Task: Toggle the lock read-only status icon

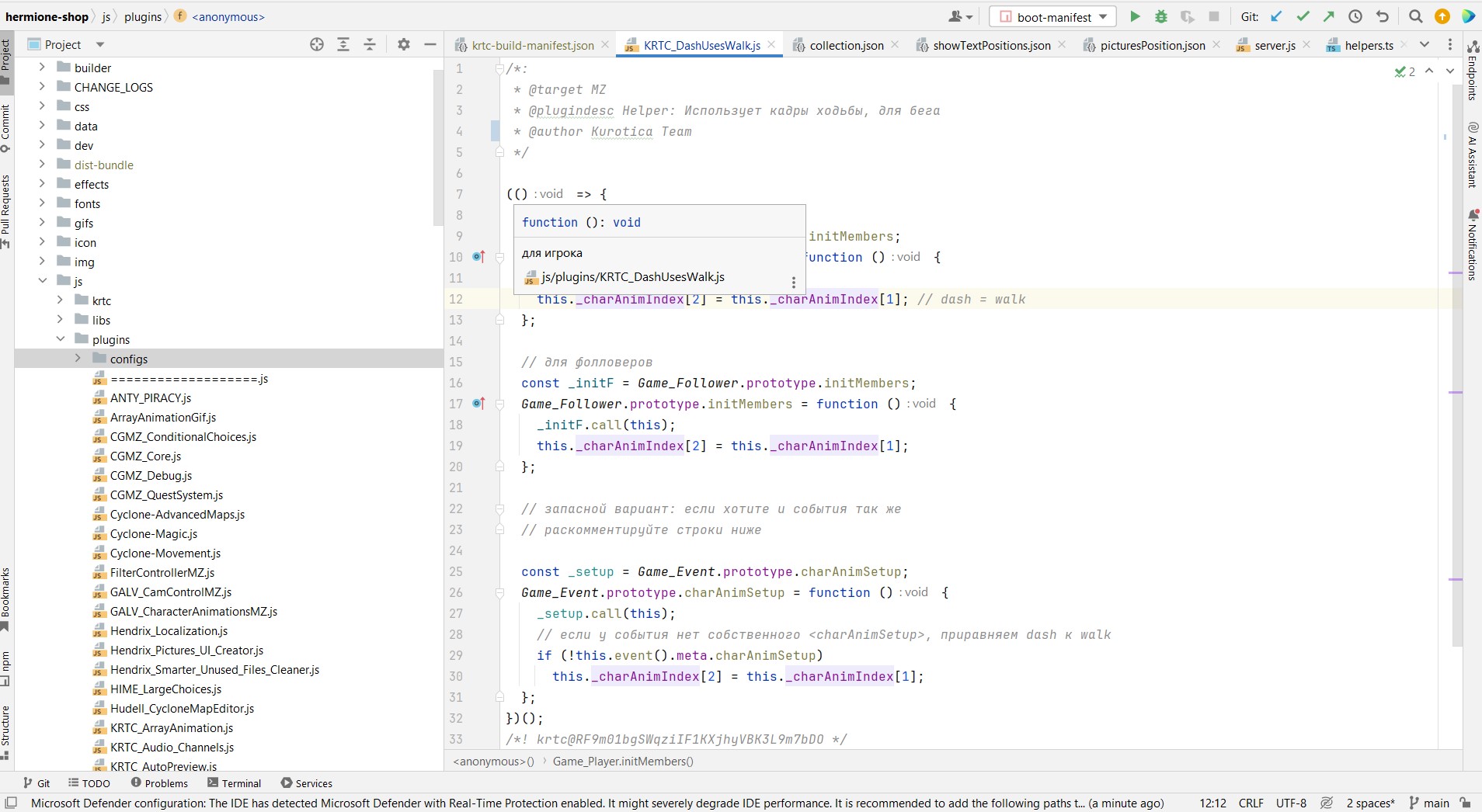Action: pyautogui.click(x=1465, y=803)
